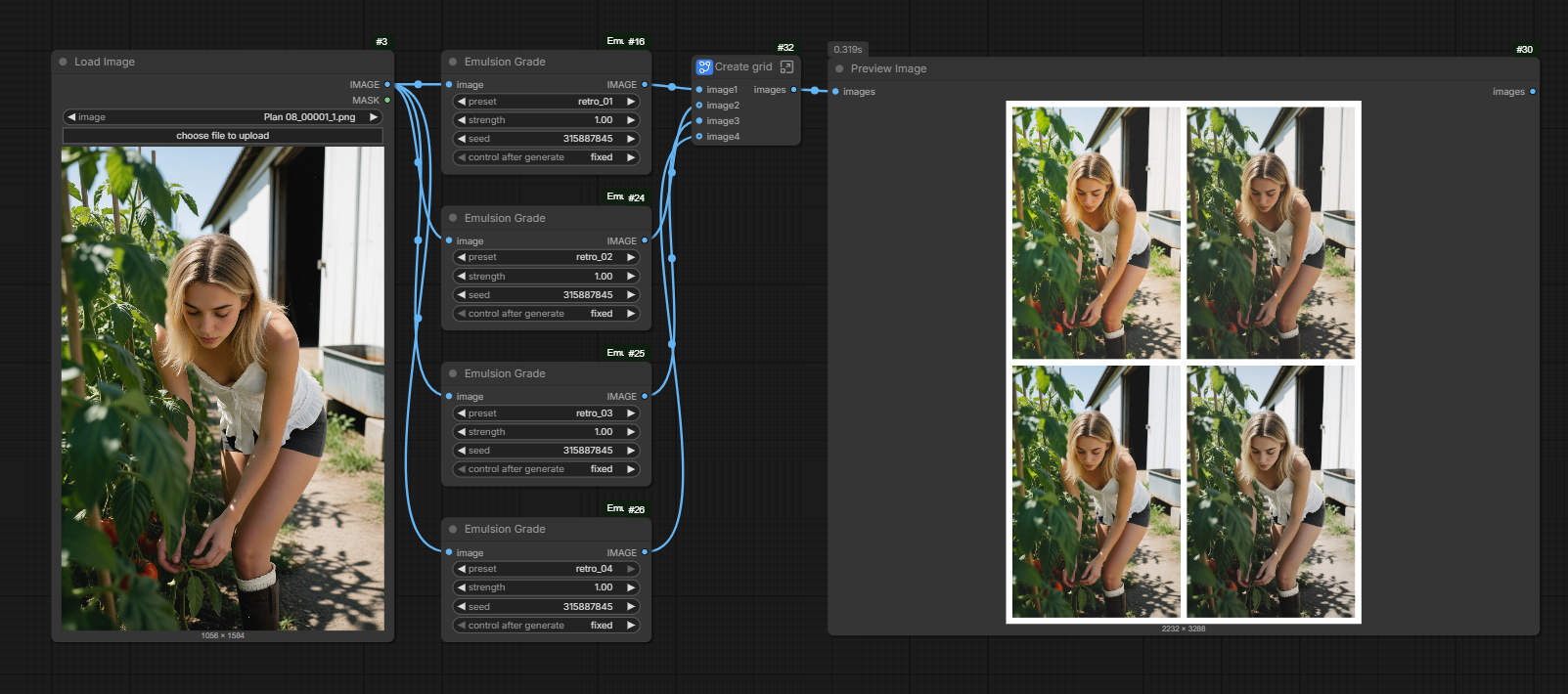
Task: Click the MASK output socket of Load Image
Action: pos(387,101)
